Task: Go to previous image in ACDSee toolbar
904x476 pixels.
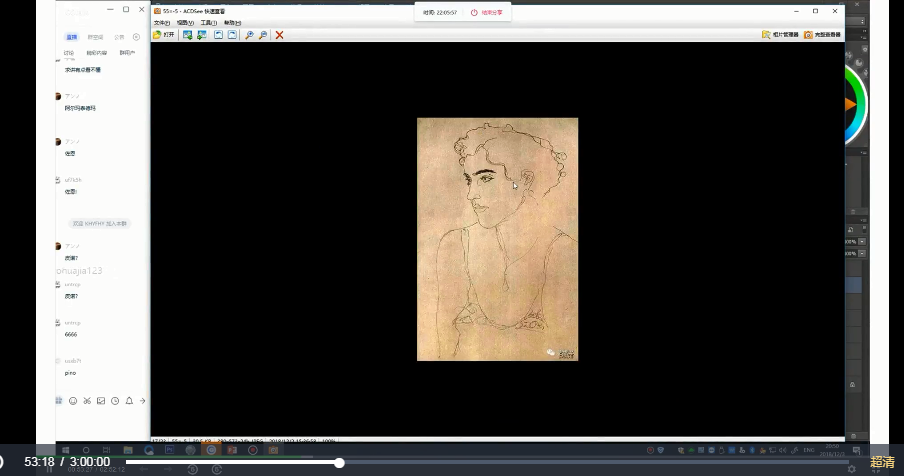Action: click(x=187, y=35)
